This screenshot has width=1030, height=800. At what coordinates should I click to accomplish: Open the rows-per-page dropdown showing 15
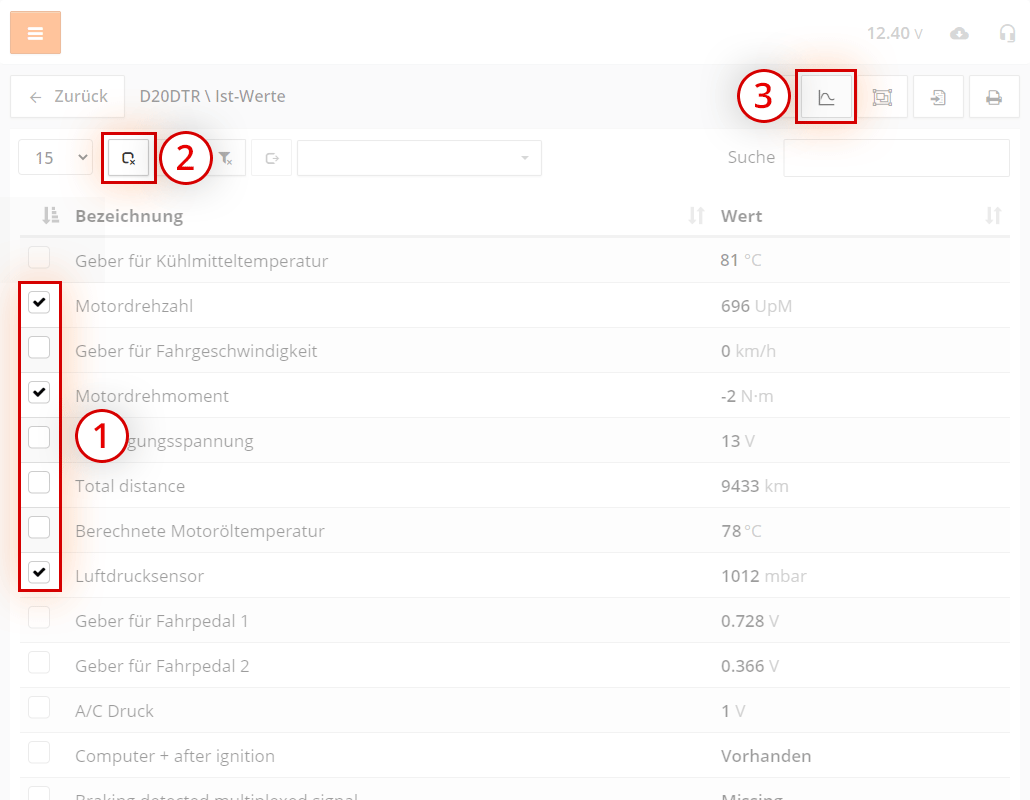(x=56, y=158)
